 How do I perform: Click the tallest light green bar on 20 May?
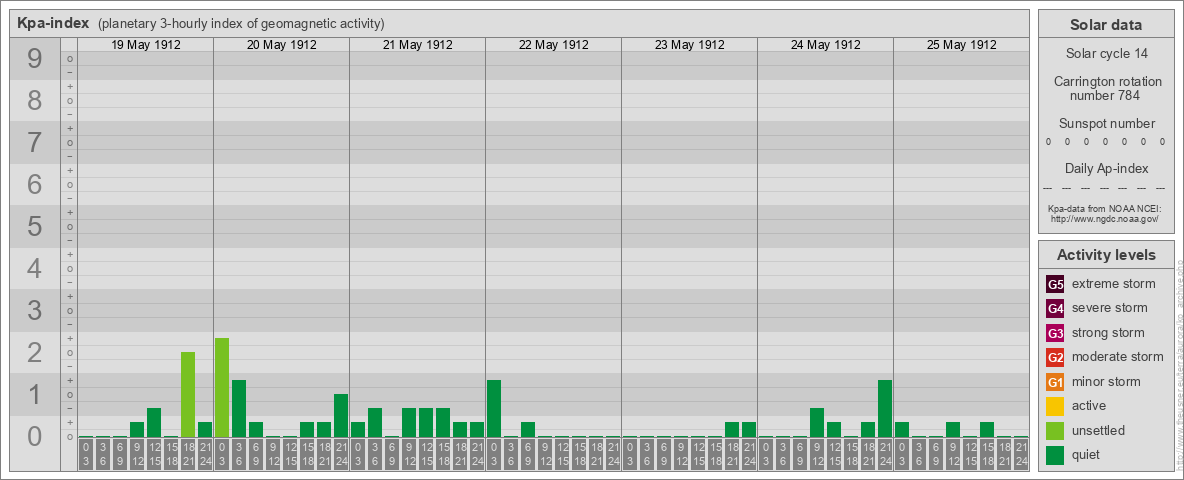pyautogui.click(x=222, y=388)
